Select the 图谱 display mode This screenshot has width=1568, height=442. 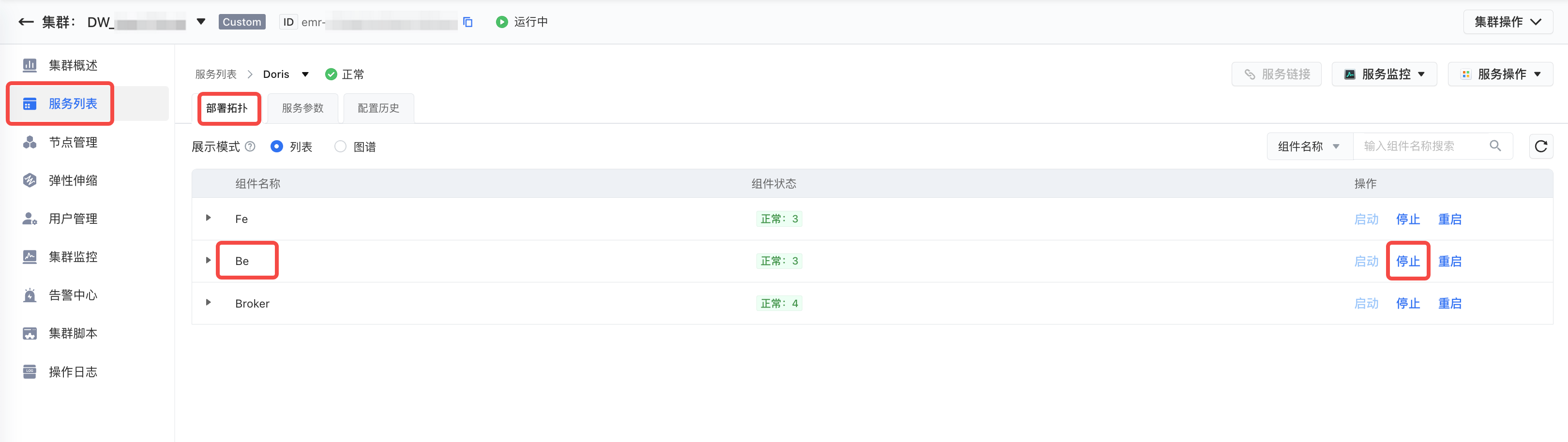[x=340, y=147]
